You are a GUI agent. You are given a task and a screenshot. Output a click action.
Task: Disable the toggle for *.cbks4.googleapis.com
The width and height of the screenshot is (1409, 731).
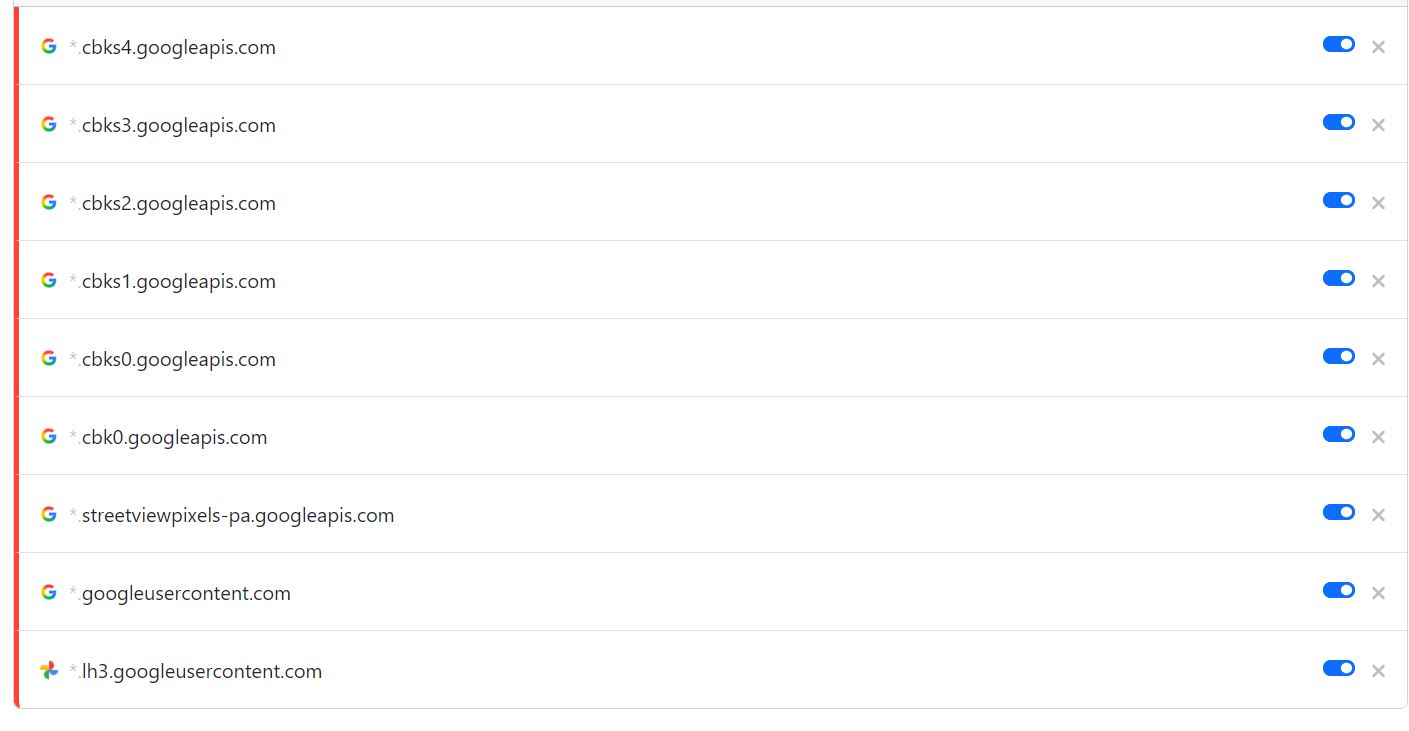[1338, 44]
